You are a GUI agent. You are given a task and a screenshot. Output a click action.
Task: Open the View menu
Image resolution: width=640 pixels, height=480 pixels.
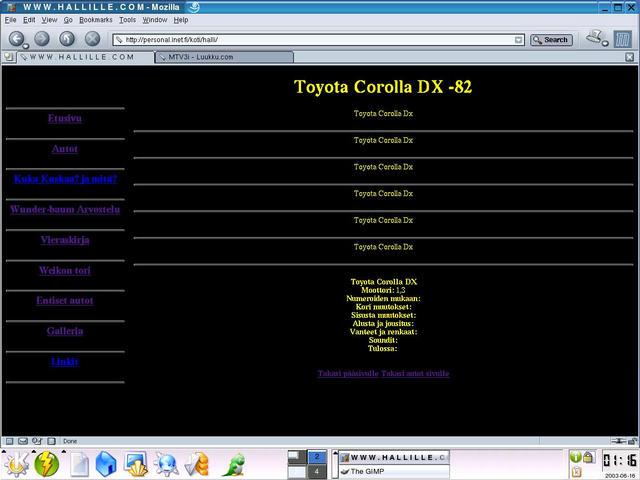(x=49, y=20)
